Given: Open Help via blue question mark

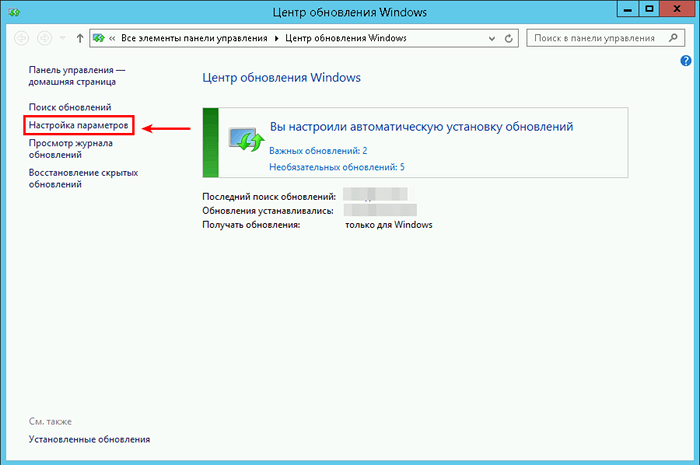Looking at the screenshot, I should click(686, 61).
